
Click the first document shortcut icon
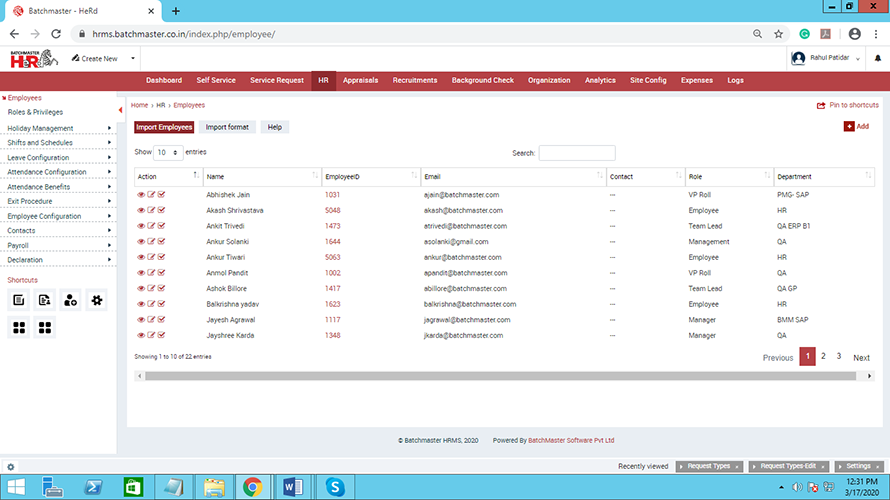coord(19,300)
